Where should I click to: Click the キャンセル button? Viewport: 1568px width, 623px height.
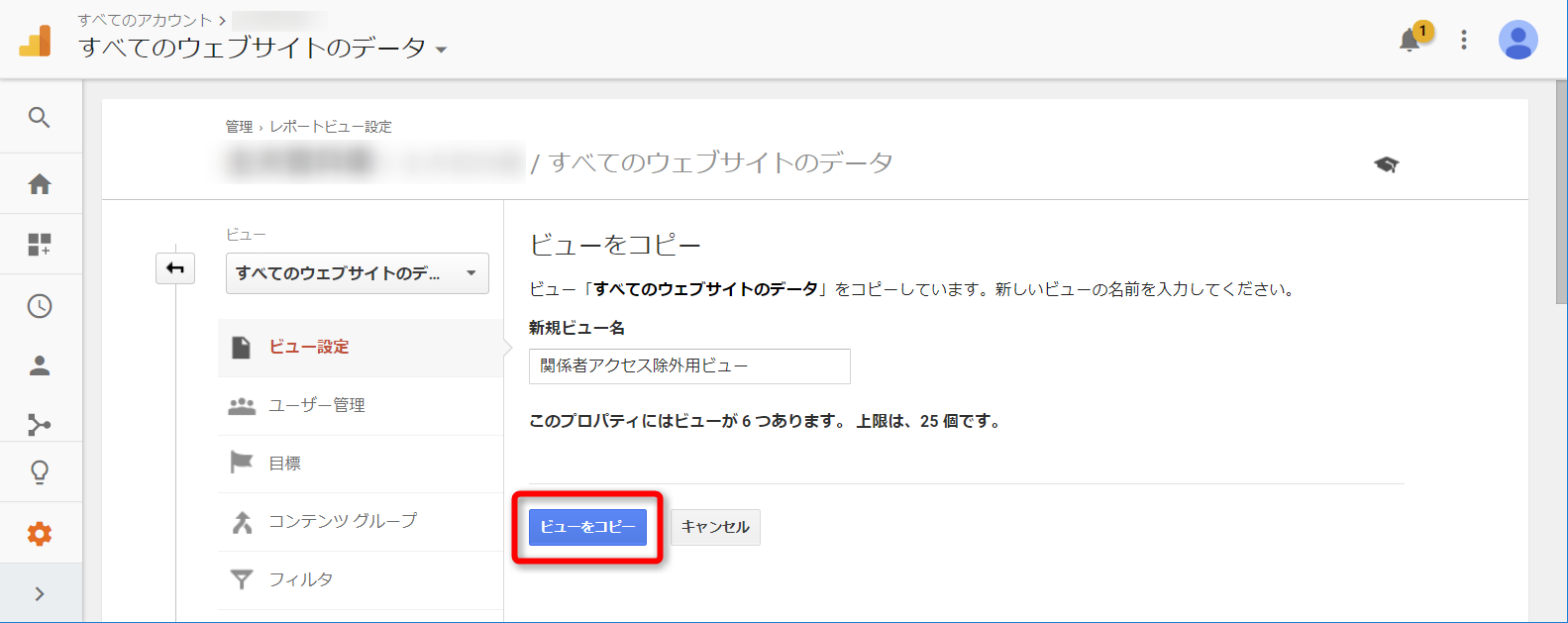point(715,527)
